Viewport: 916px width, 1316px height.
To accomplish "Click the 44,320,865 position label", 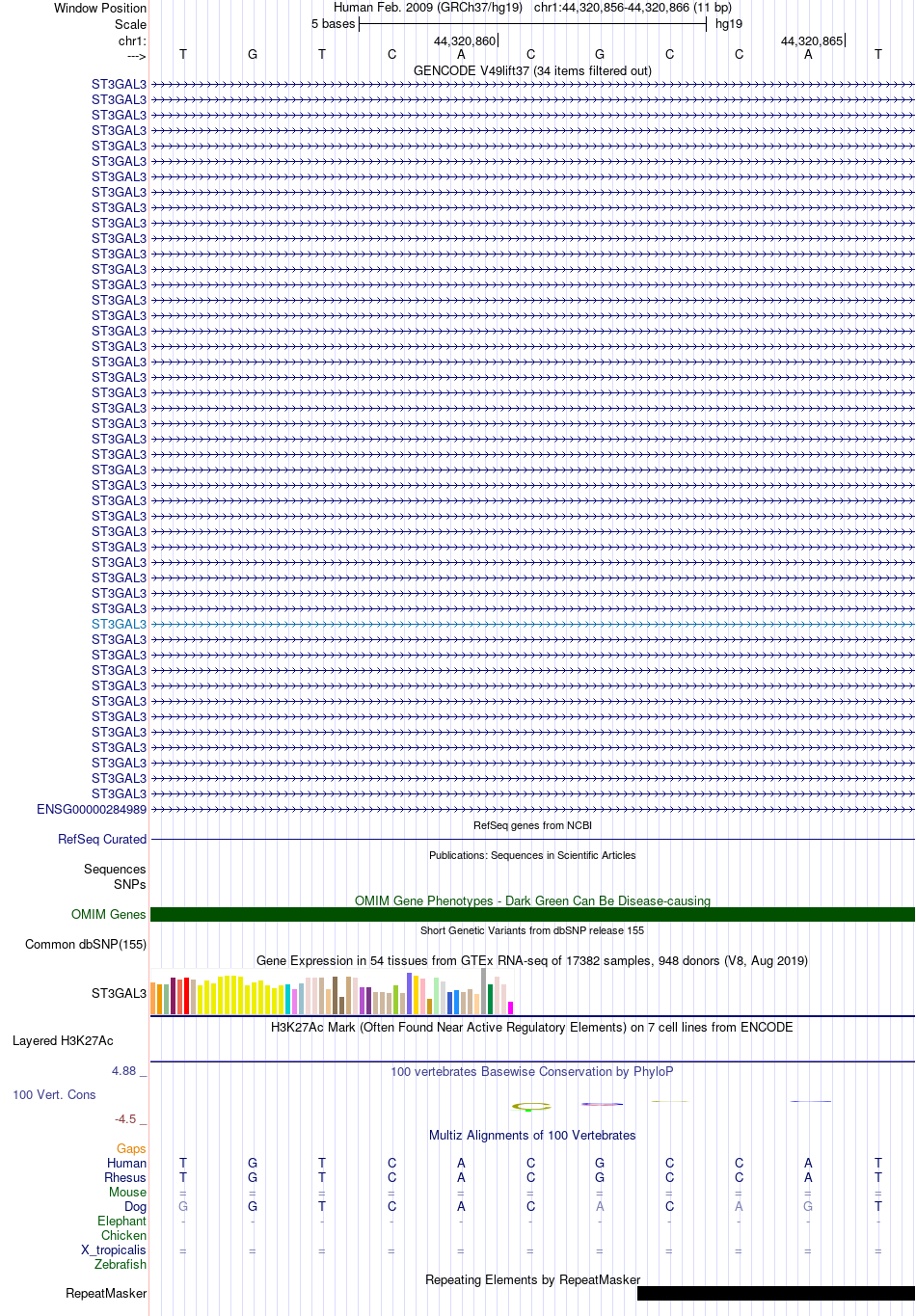I will coord(812,40).
